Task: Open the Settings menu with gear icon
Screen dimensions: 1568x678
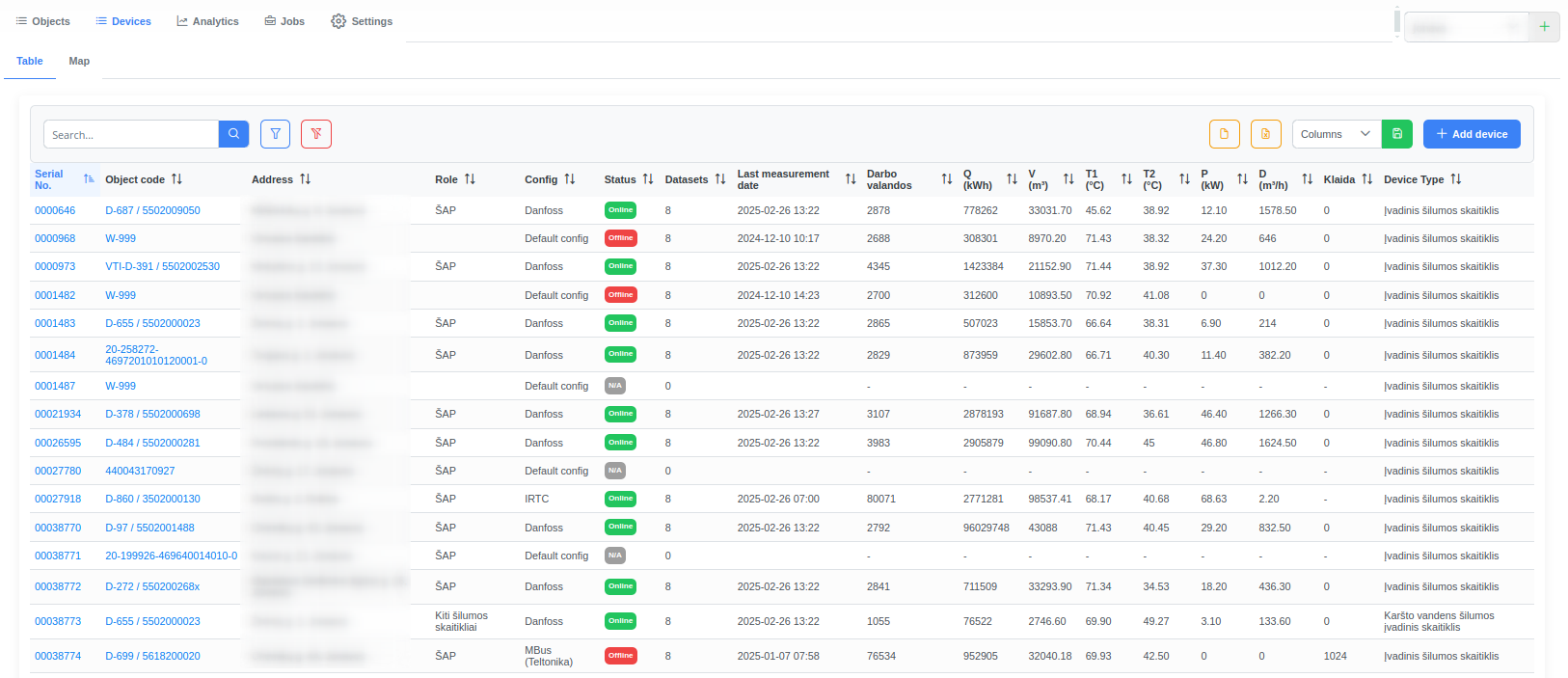Action: [362, 21]
